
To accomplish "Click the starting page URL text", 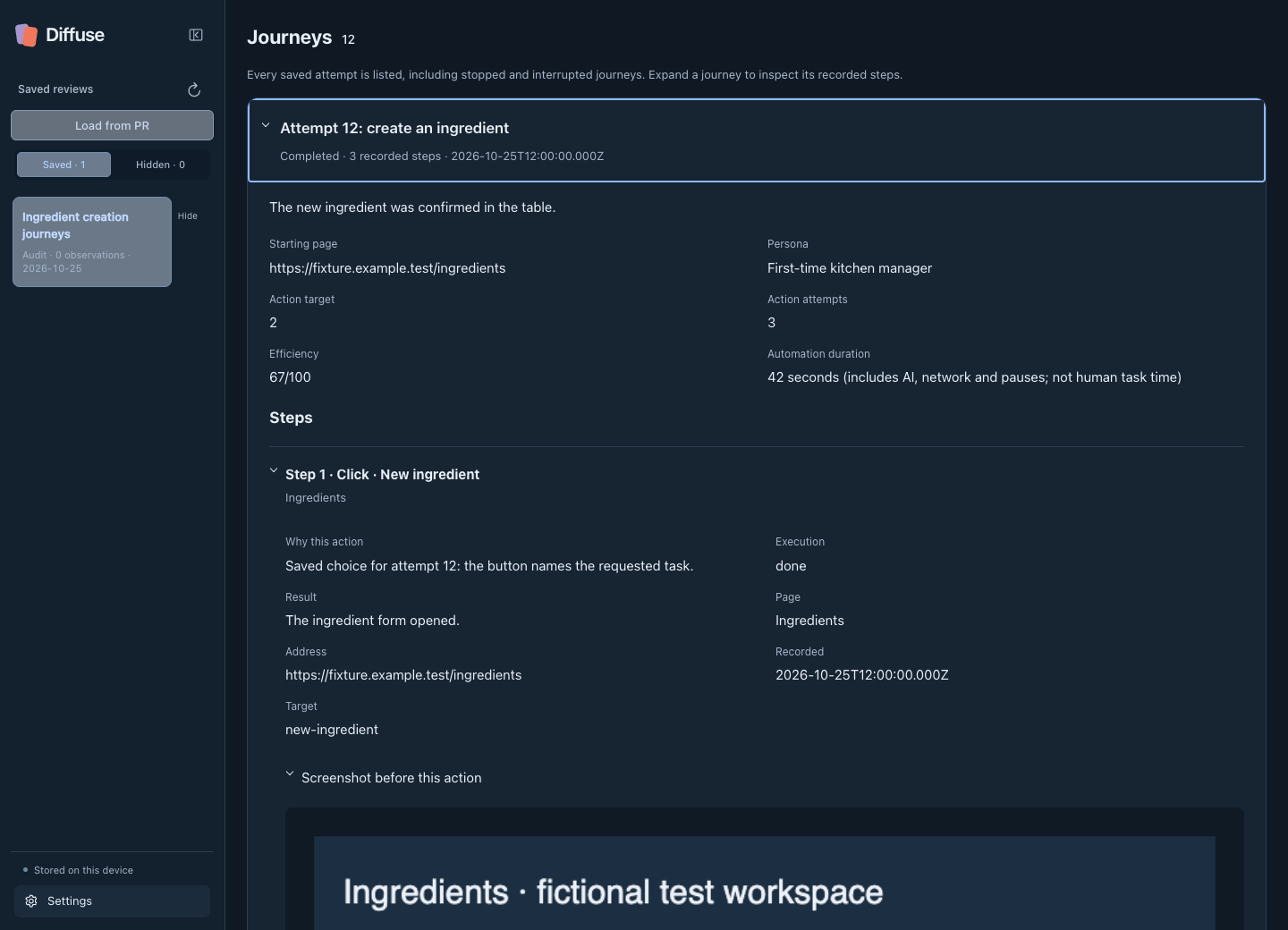I will pyautogui.click(x=387, y=268).
